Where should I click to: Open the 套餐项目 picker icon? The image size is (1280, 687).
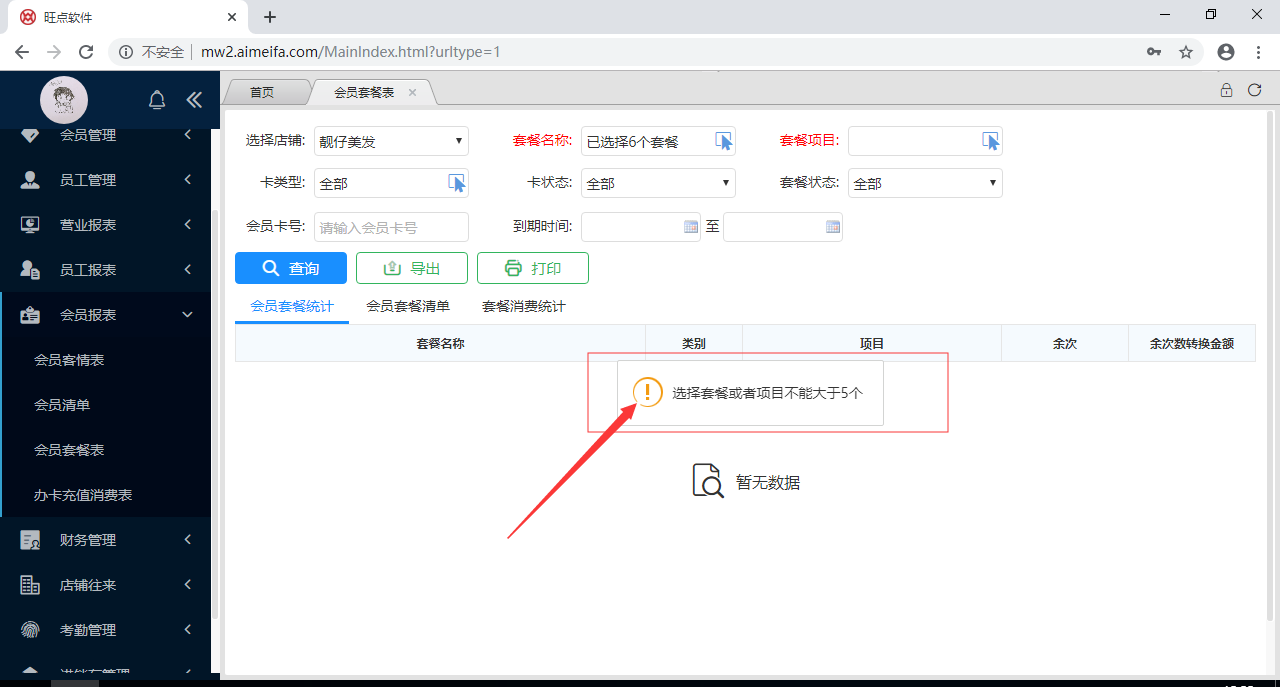tap(991, 141)
